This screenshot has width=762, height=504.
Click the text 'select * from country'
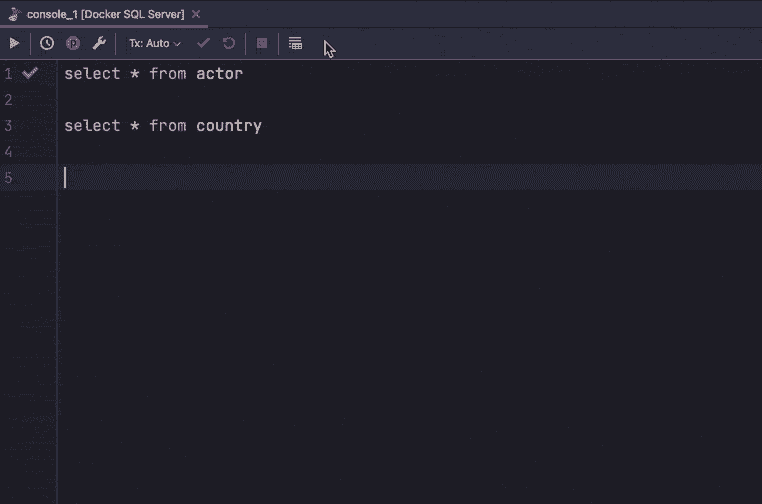tap(163, 126)
